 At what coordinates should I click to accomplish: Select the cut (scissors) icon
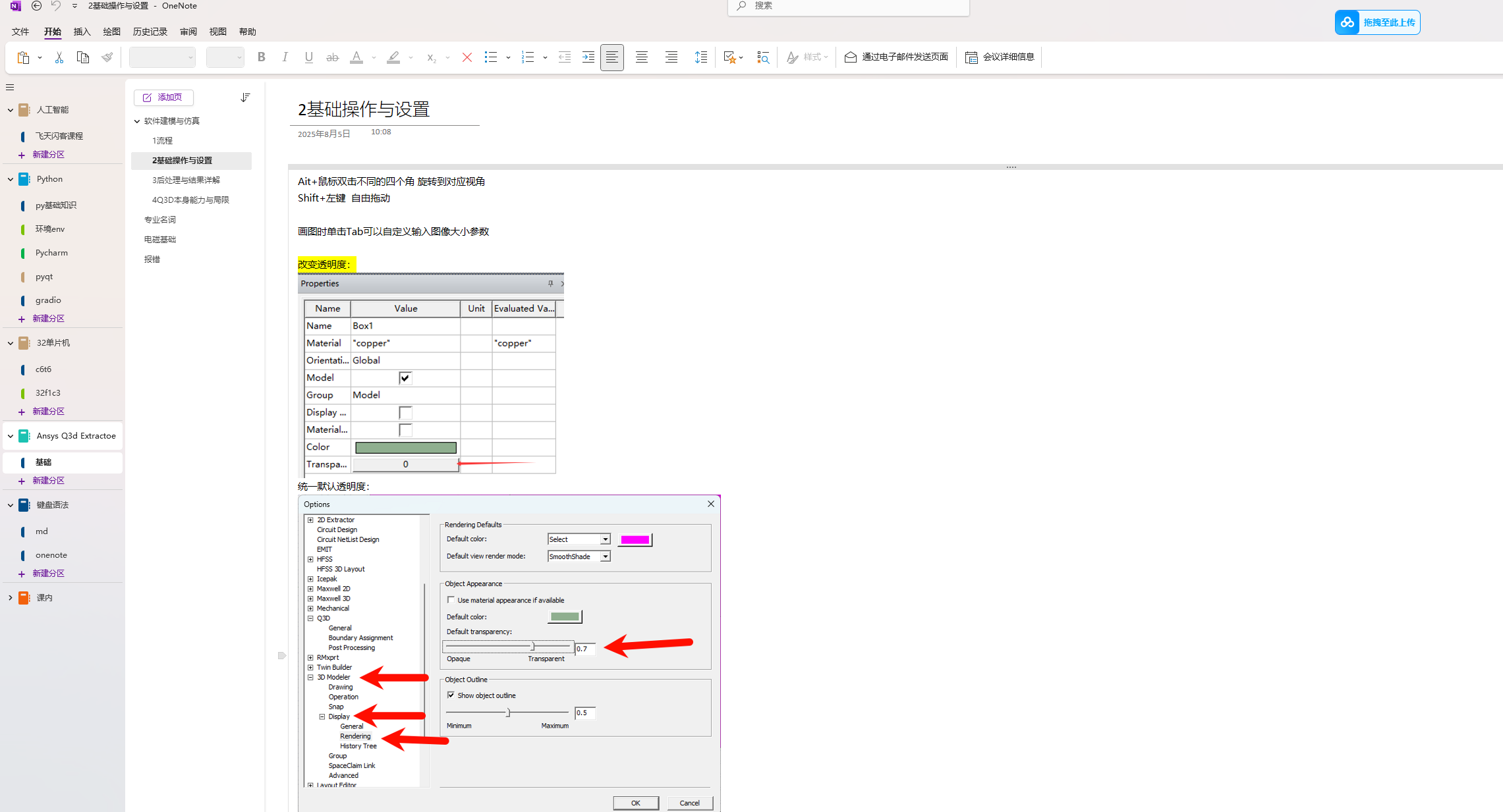59,57
